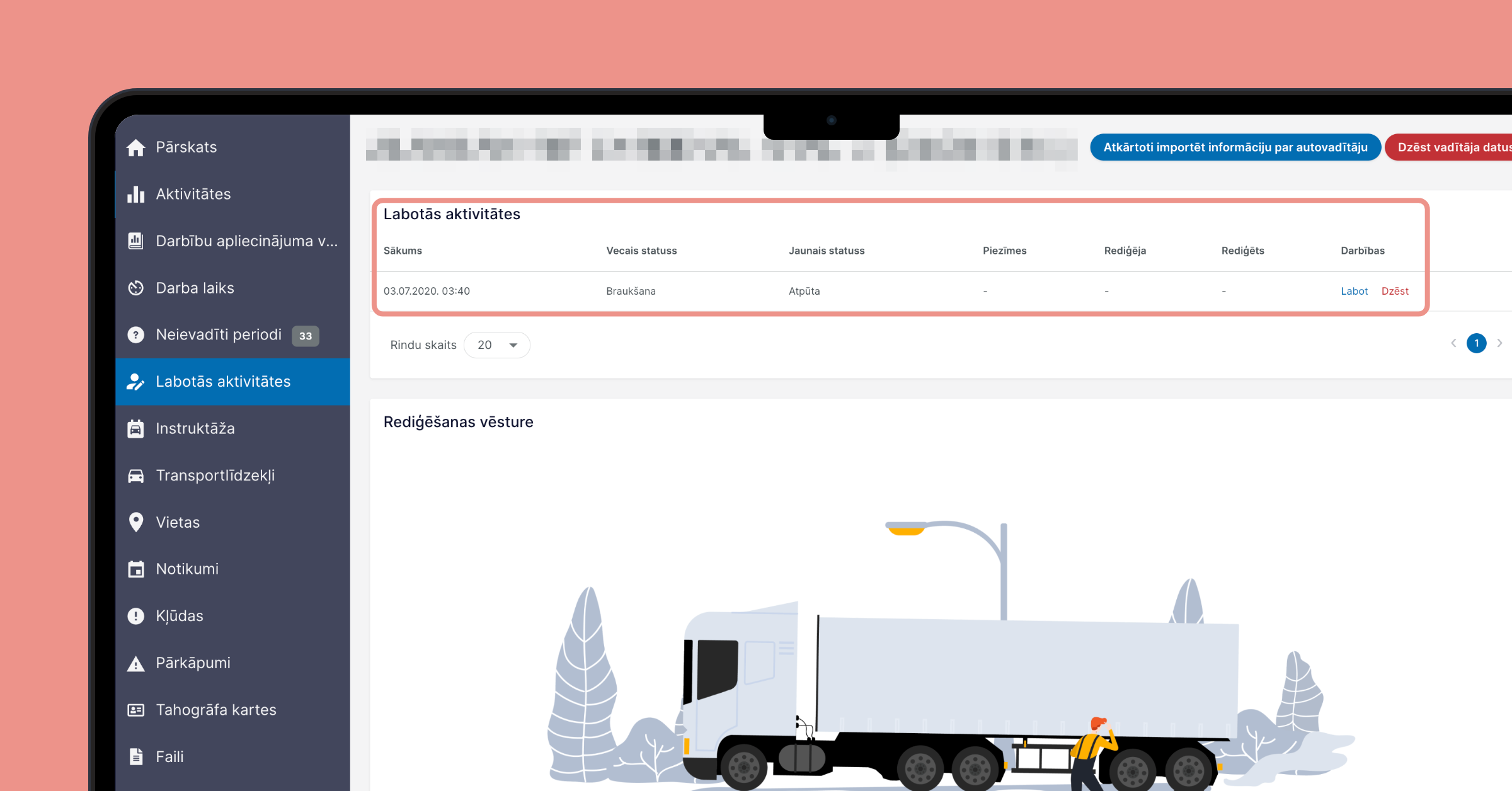Select page number 1 in pagination

pyautogui.click(x=1476, y=343)
